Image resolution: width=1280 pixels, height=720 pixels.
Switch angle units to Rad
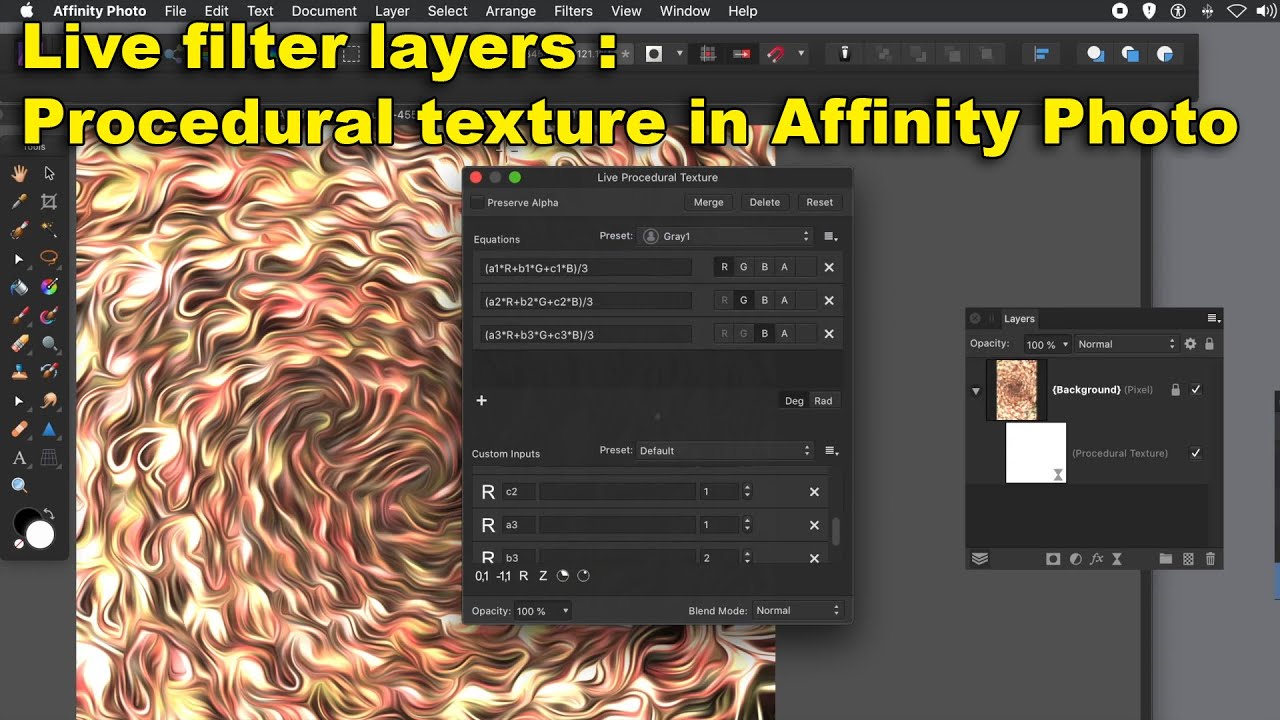pyautogui.click(x=823, y=401)
